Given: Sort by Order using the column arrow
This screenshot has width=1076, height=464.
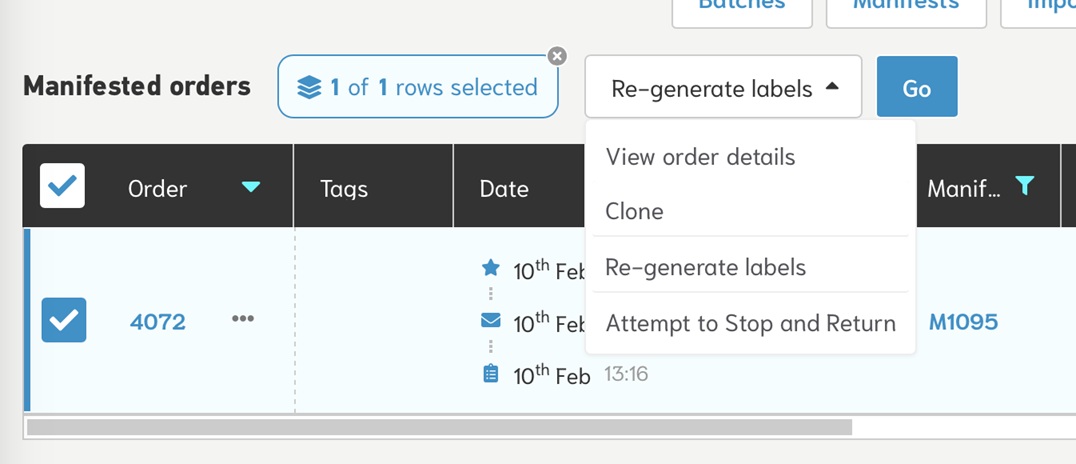Looking at the screenshot, I should pos(251,187).
